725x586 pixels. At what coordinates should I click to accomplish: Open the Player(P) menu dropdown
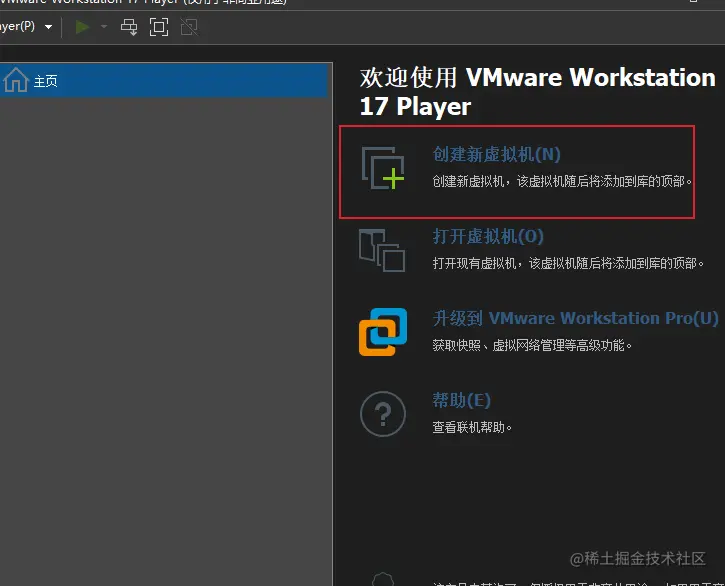(26, 26)
